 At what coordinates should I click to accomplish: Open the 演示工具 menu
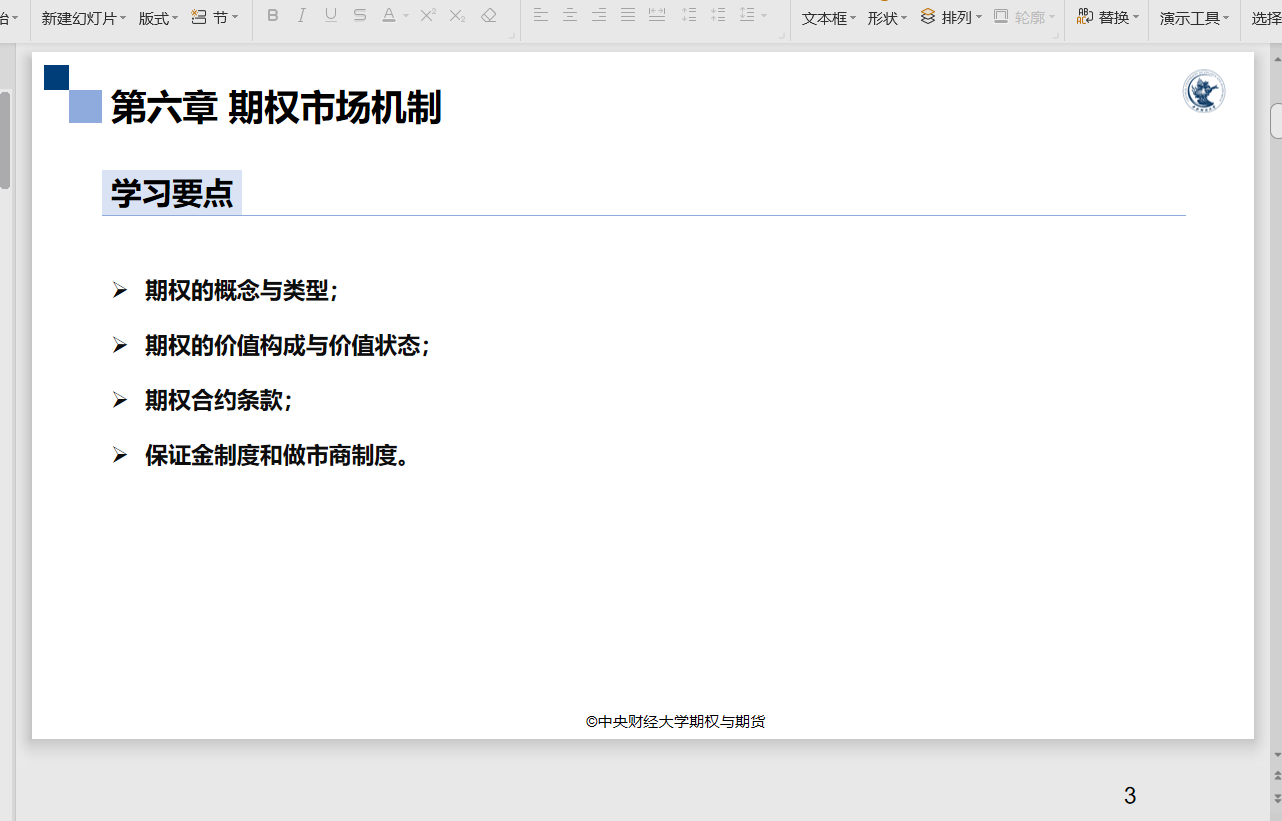pyautogui.click(x=1194, y=18)
